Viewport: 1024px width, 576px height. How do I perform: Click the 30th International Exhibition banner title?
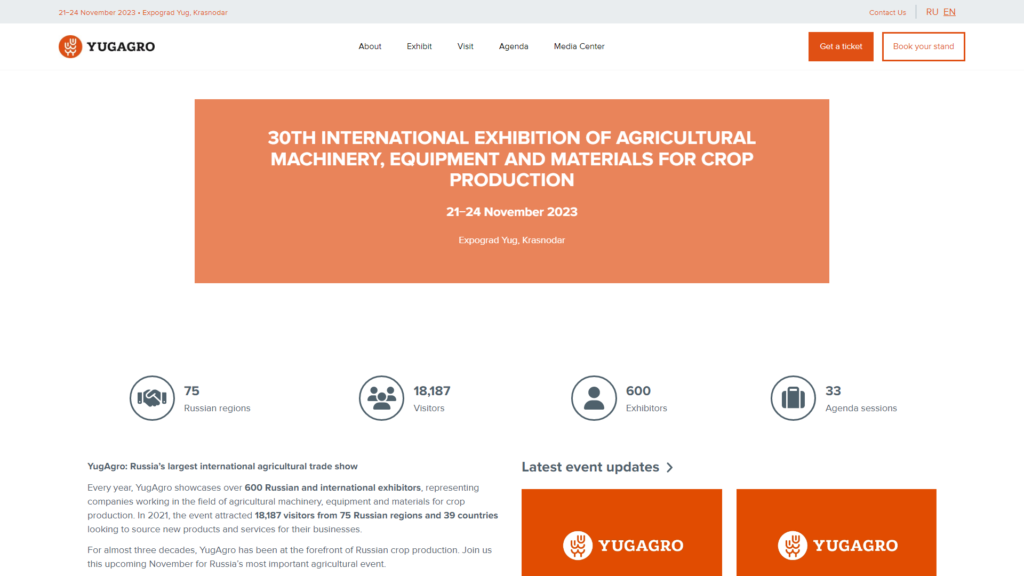pos(512,159)
